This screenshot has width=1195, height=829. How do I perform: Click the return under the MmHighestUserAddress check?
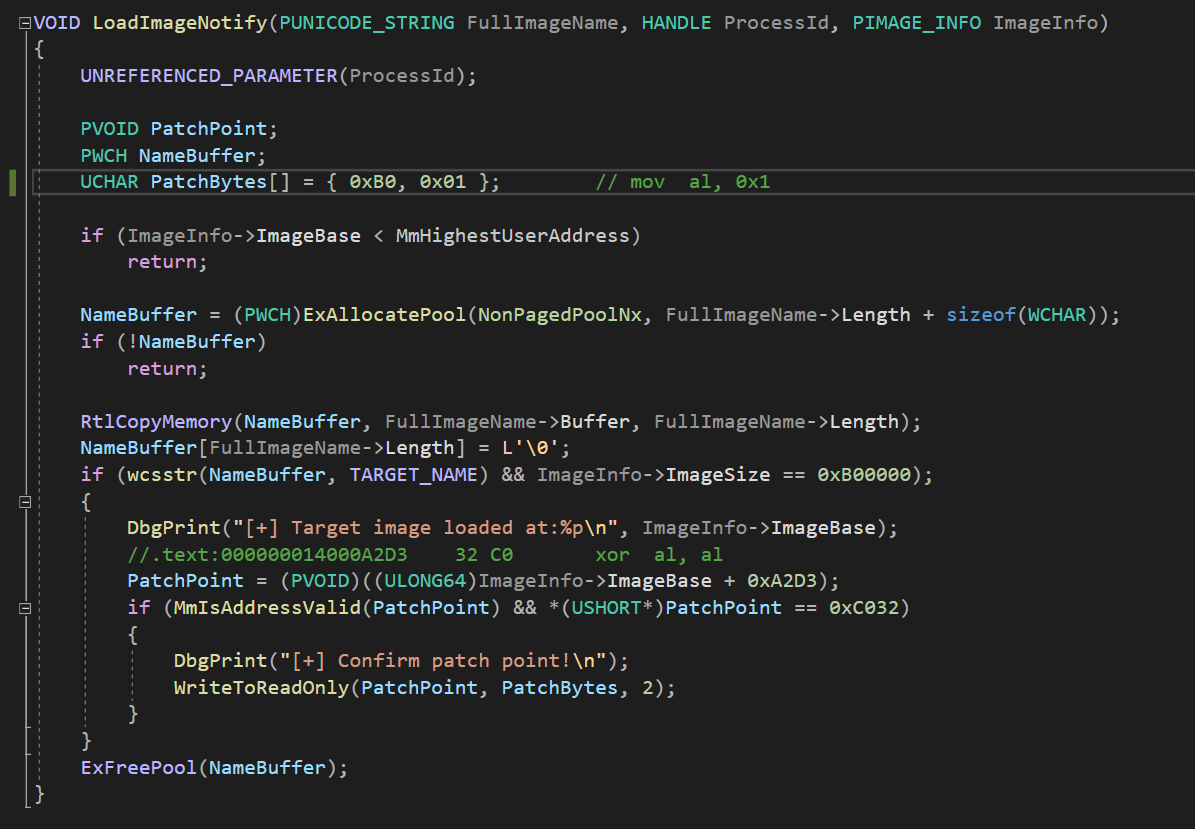click(162, 262)
